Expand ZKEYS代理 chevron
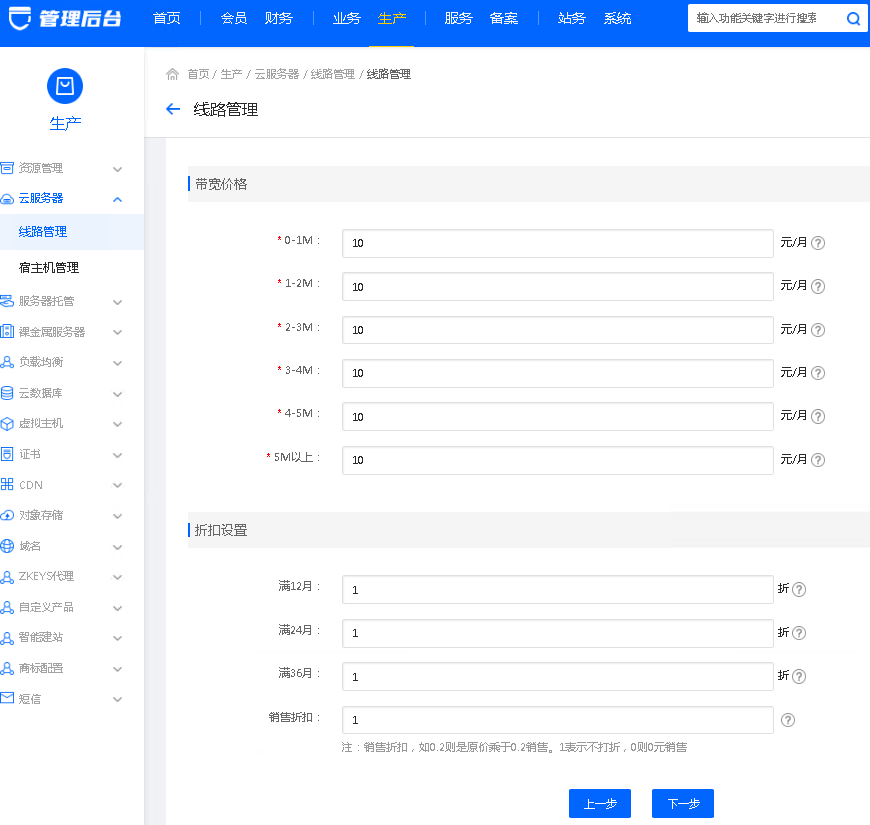Viewport: 870px width, 825px height. [x=118, y=578]
